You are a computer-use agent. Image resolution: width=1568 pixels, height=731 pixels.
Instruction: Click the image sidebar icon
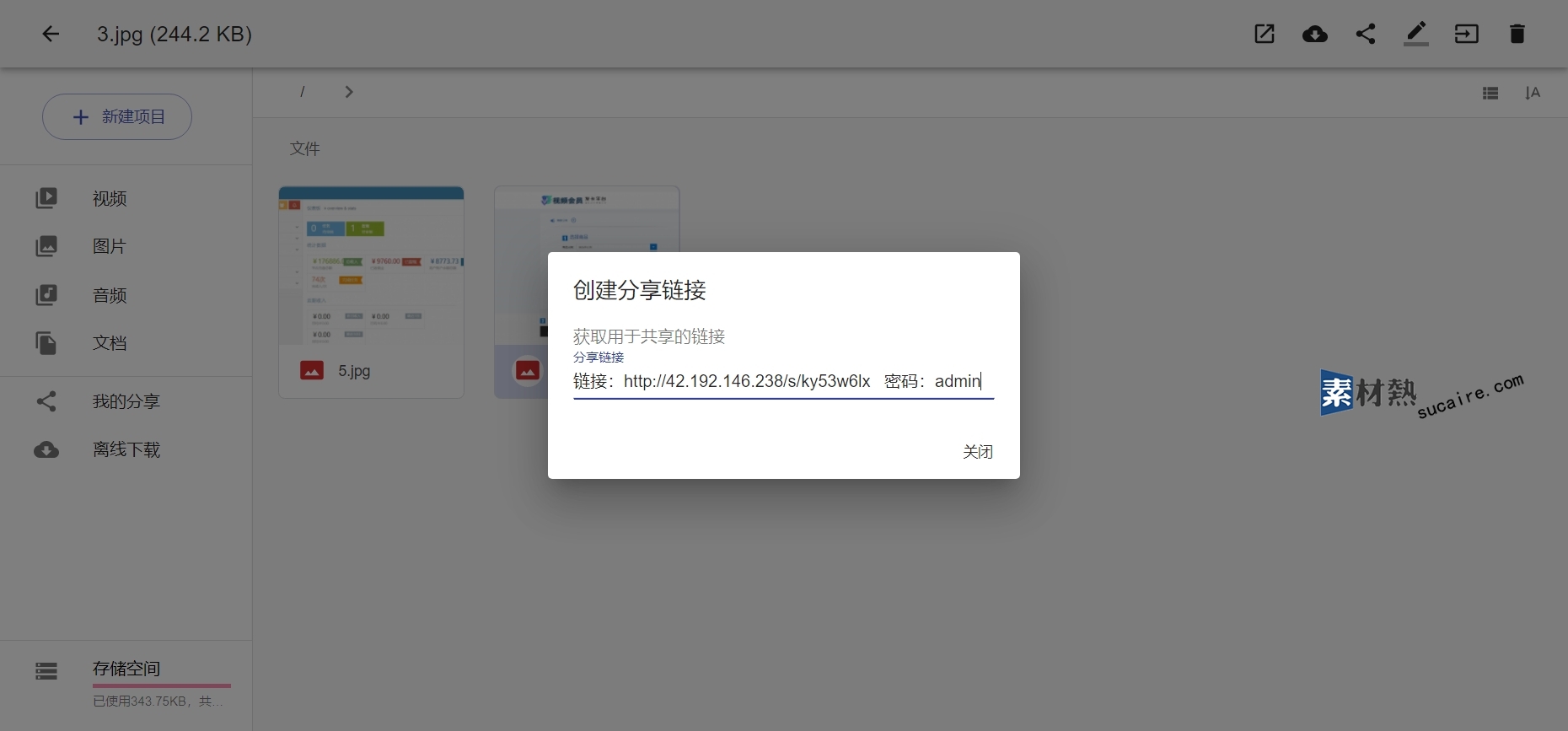pyautogui.click(x=46, y=246)
